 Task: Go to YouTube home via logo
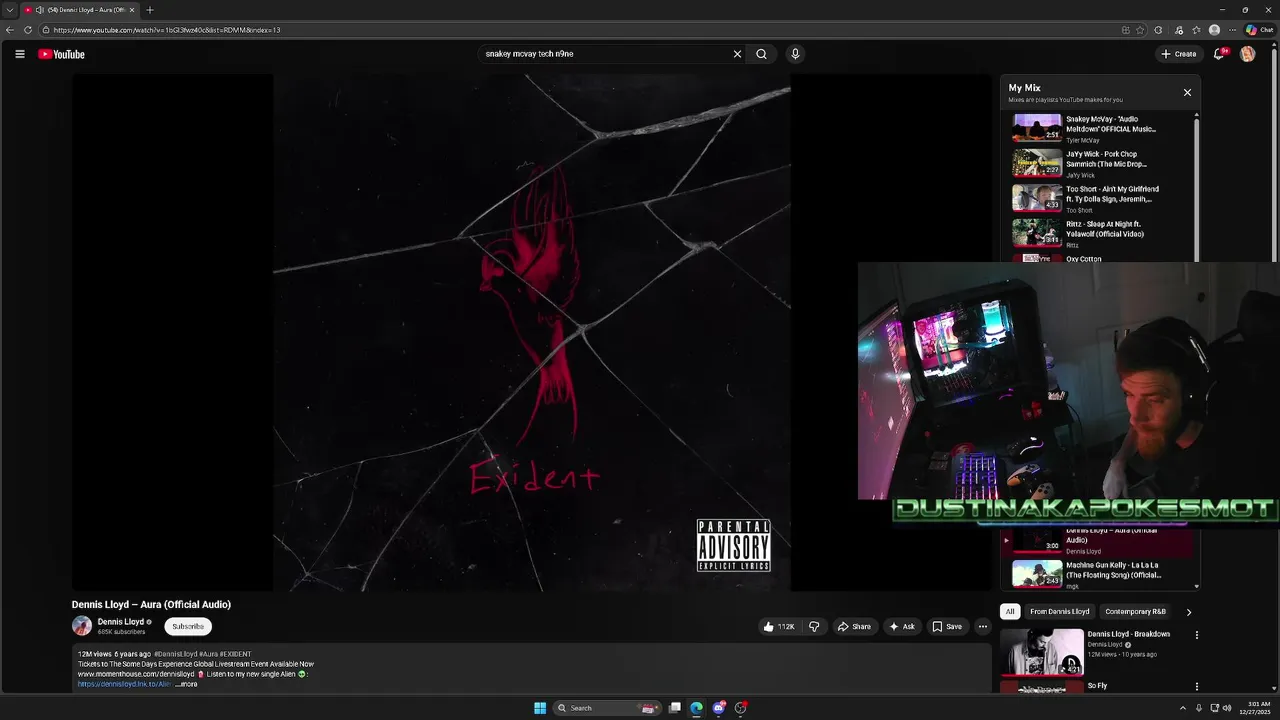[x=62, y=54]
